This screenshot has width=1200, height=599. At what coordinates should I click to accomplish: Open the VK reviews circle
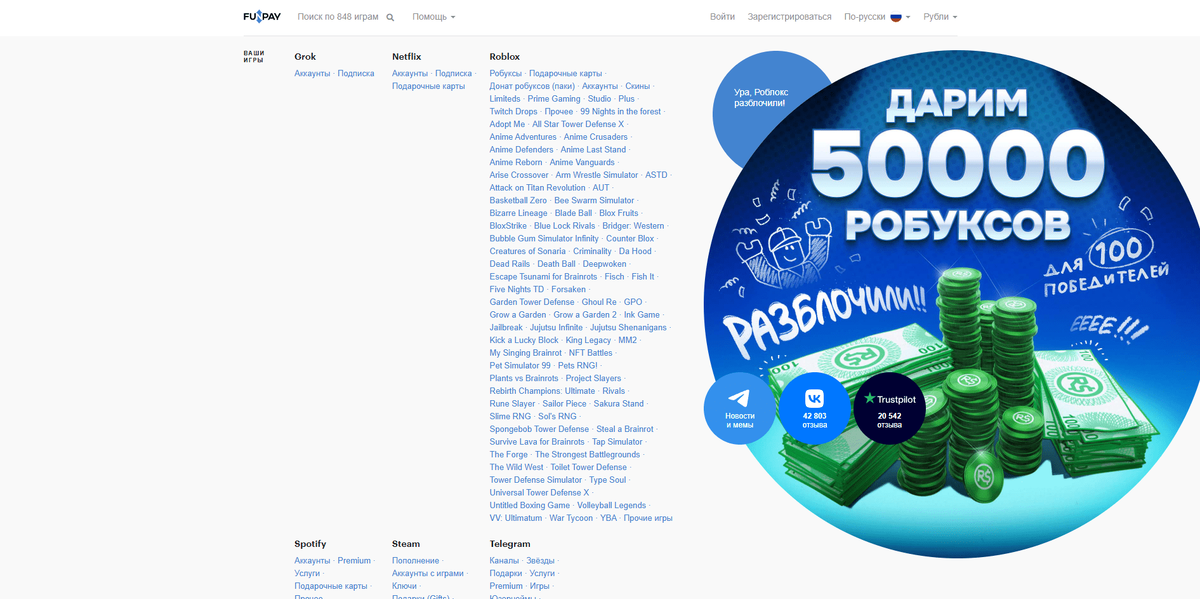click(x=814, y=408)
